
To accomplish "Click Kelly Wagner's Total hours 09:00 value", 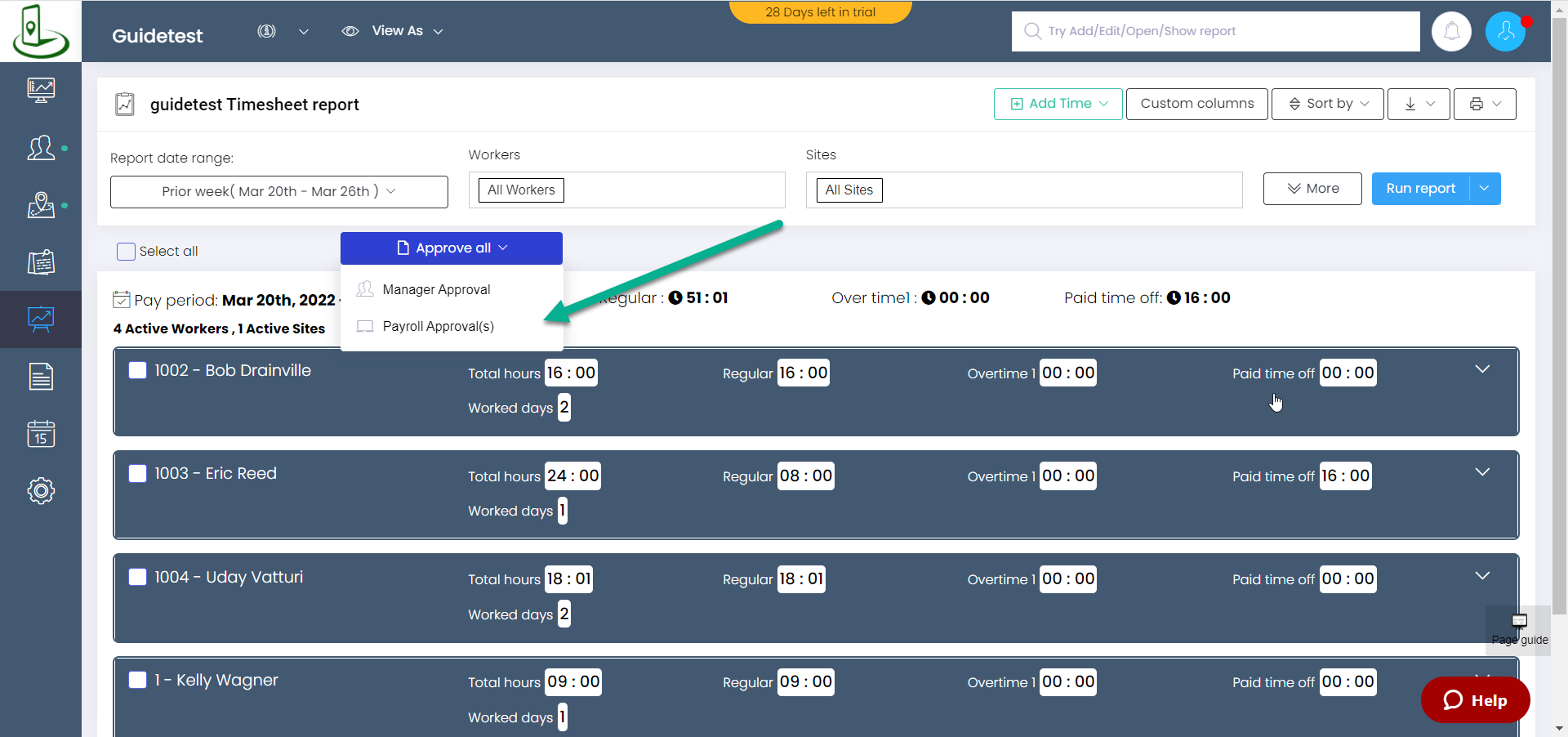I will click(x=573, y=682).
